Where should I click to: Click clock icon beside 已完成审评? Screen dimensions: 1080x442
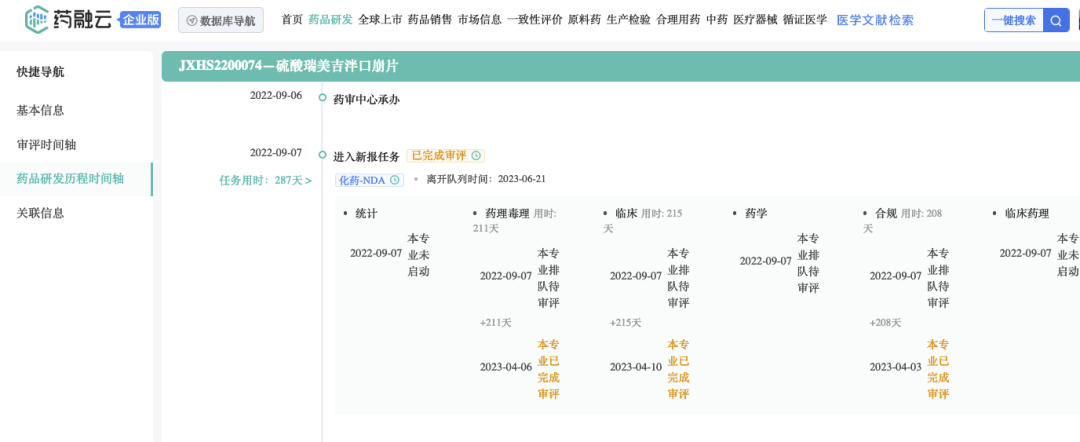coord(476,156)
